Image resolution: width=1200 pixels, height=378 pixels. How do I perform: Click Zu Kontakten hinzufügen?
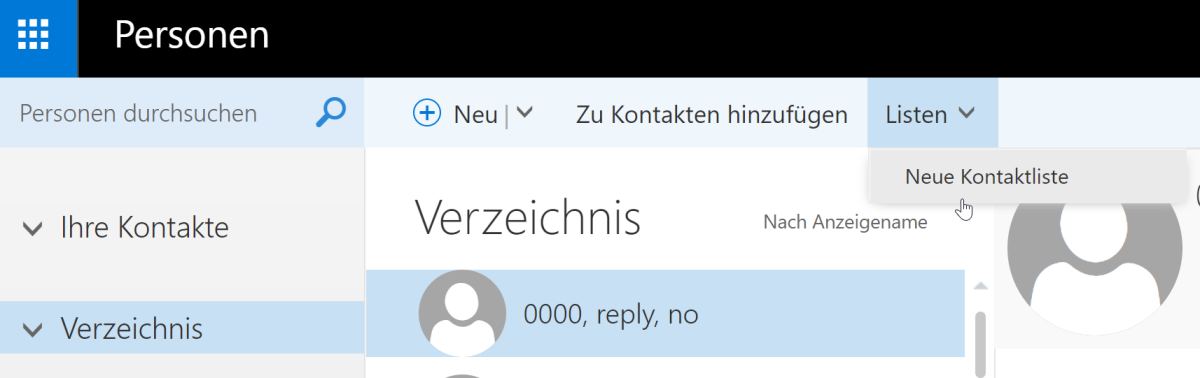[x=712, y=114]
